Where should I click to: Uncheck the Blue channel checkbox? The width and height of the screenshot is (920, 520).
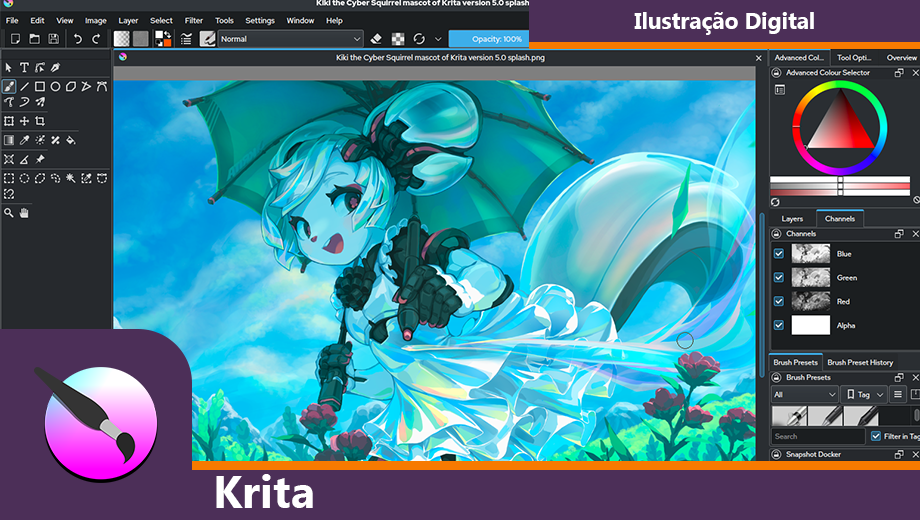[x=779, y=254]
